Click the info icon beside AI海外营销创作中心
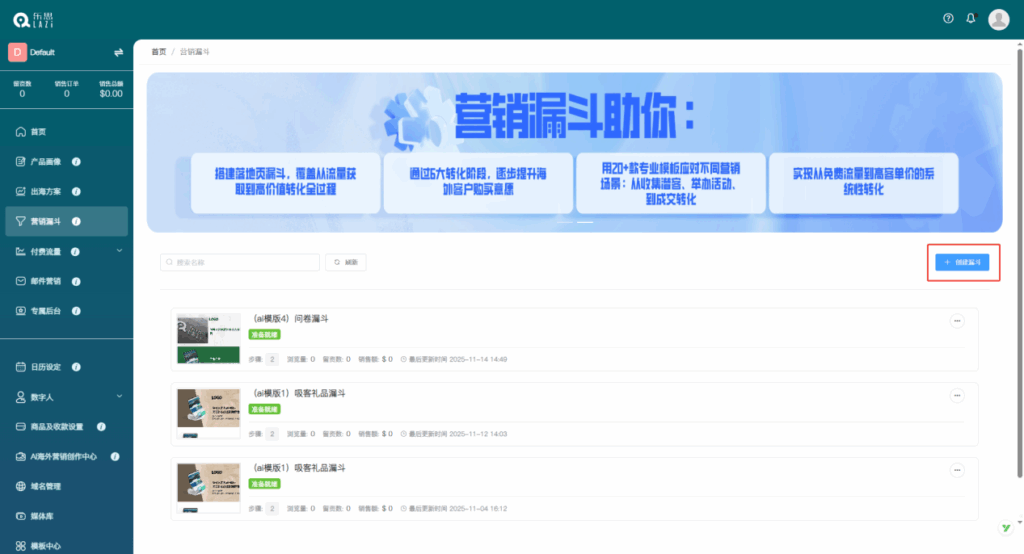The width and height of the screenshot is (1024, 554). (115, 456)
